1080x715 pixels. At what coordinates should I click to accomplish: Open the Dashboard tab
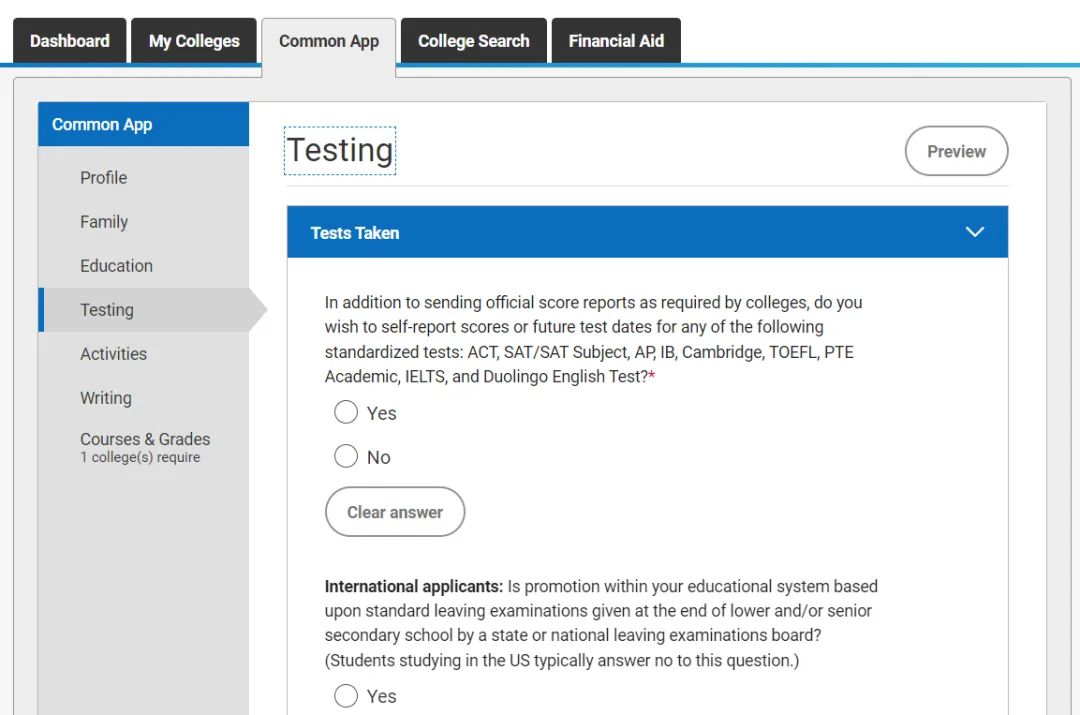69,41
